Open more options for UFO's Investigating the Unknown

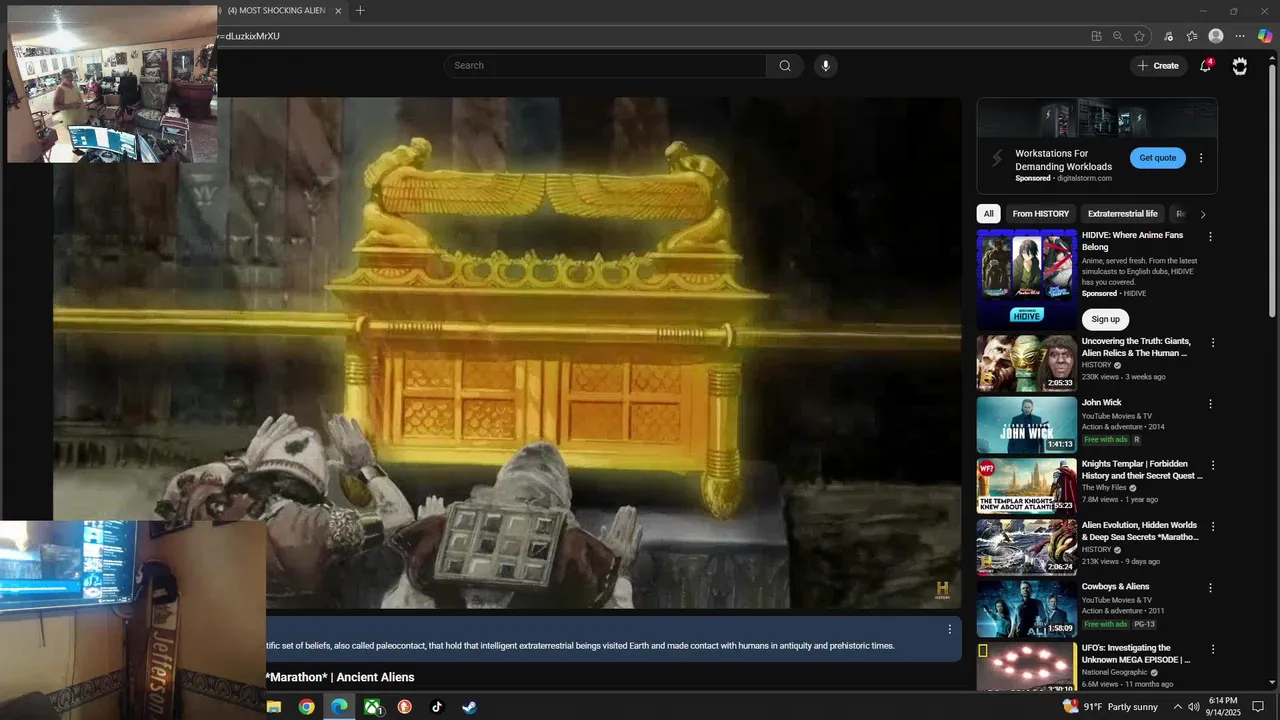pos(1213,650)
